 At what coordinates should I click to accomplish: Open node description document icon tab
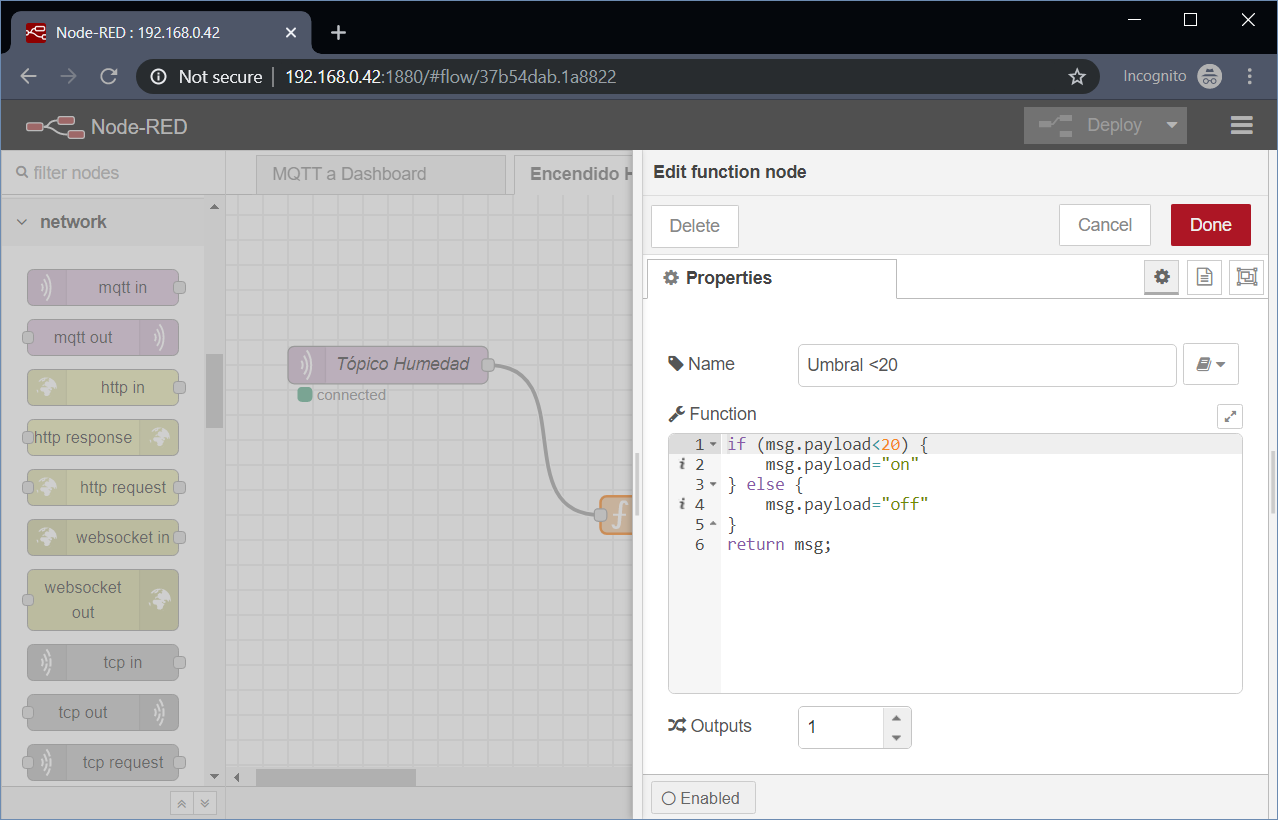click(x=1204, y=277)
